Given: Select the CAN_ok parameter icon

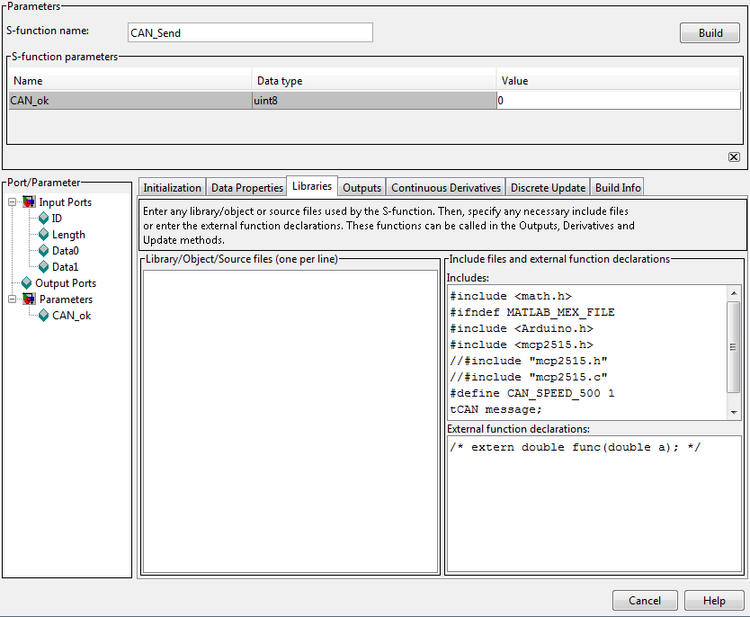Looking at the screenshot, I should 43,315.
